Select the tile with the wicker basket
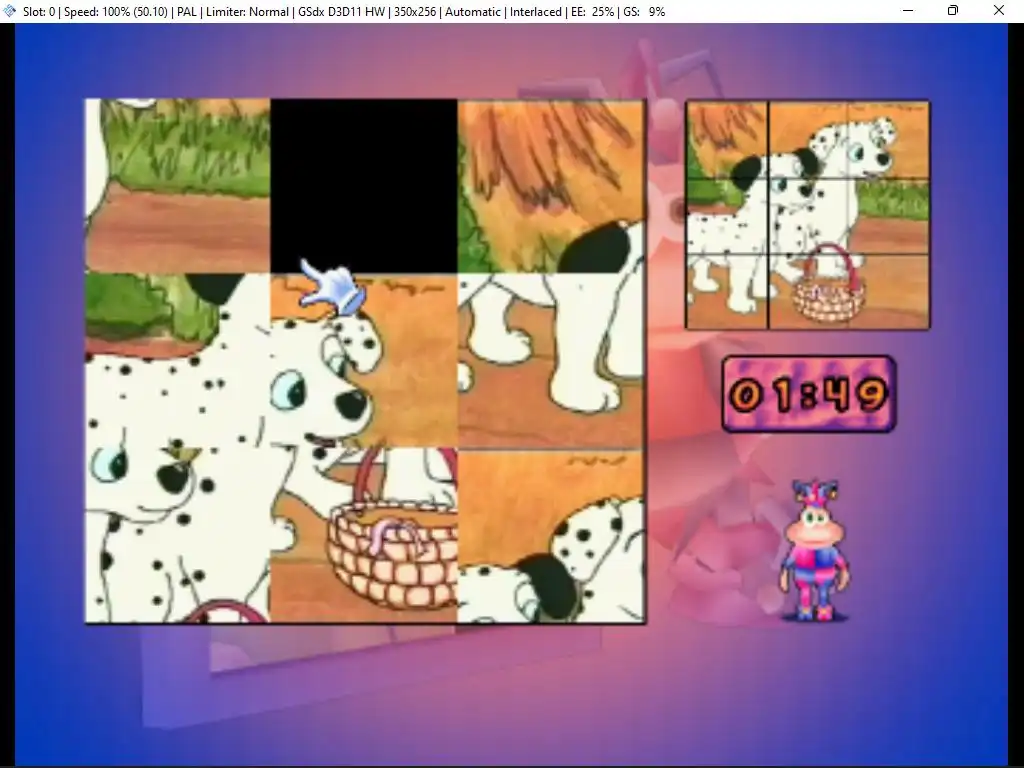1024x768 pixels. point(364,536)
